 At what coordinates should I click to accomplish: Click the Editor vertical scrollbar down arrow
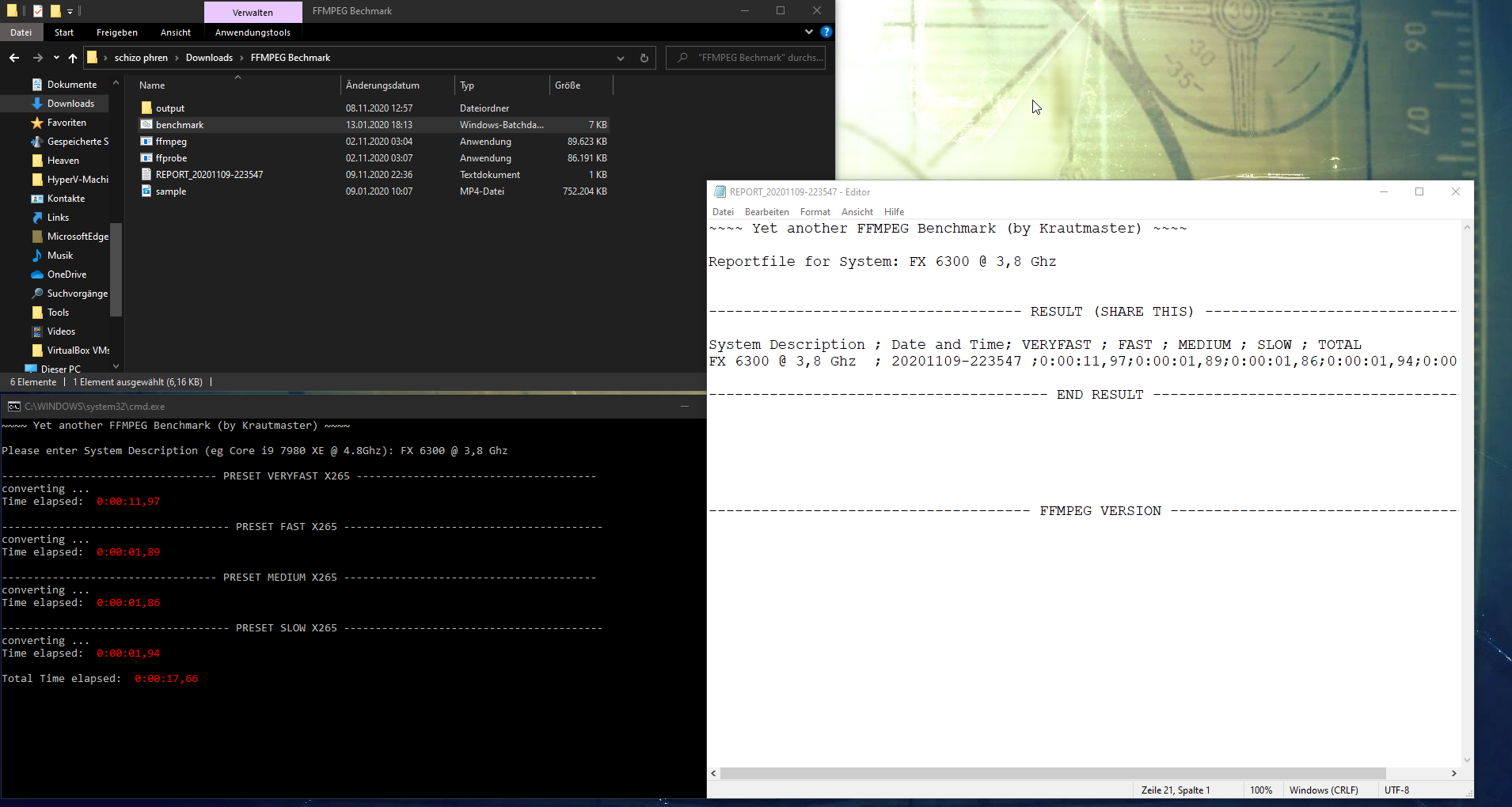pos(1467,760)
